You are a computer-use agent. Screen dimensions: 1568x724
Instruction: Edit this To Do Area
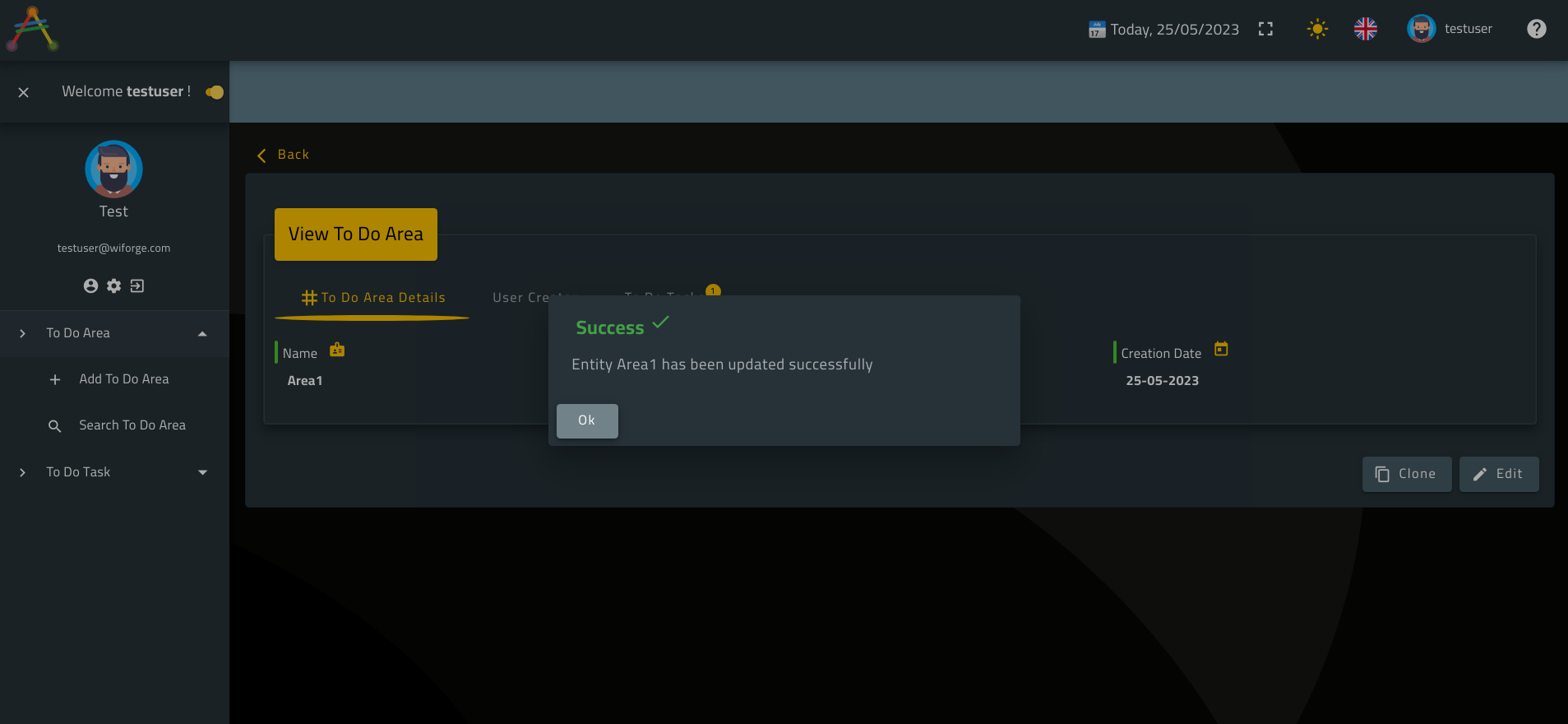[x=1499, y=474]
